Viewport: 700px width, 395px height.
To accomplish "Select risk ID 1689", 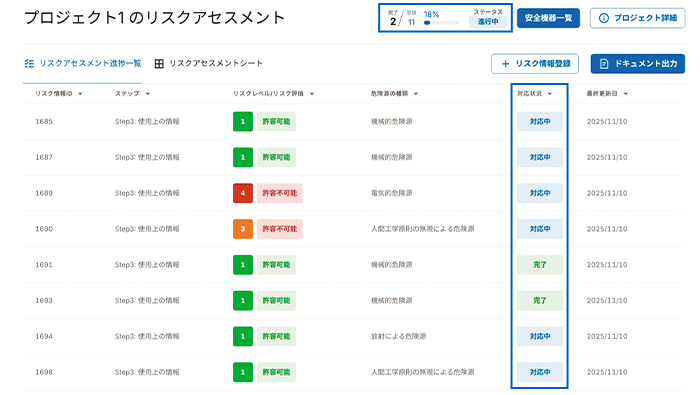I will coord(44,193).
